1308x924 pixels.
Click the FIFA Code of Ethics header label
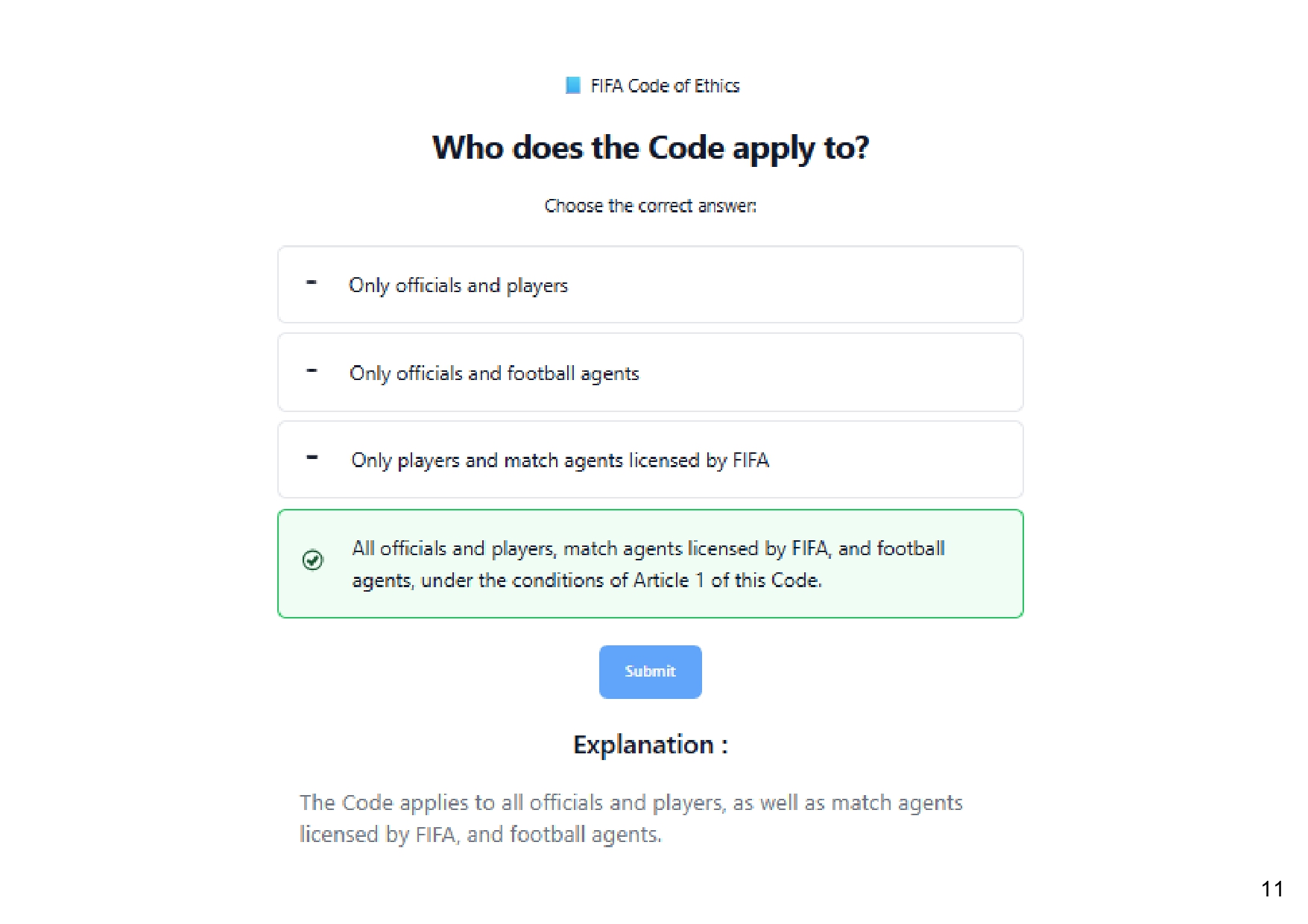(665, 86)
